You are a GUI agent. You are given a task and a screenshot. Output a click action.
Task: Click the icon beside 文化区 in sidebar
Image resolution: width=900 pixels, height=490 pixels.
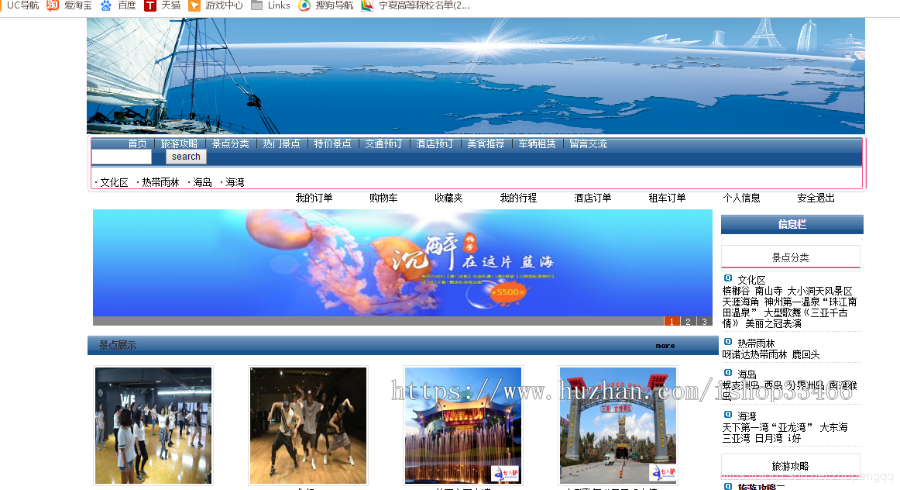pyautogui.click(x=728, y=278)
